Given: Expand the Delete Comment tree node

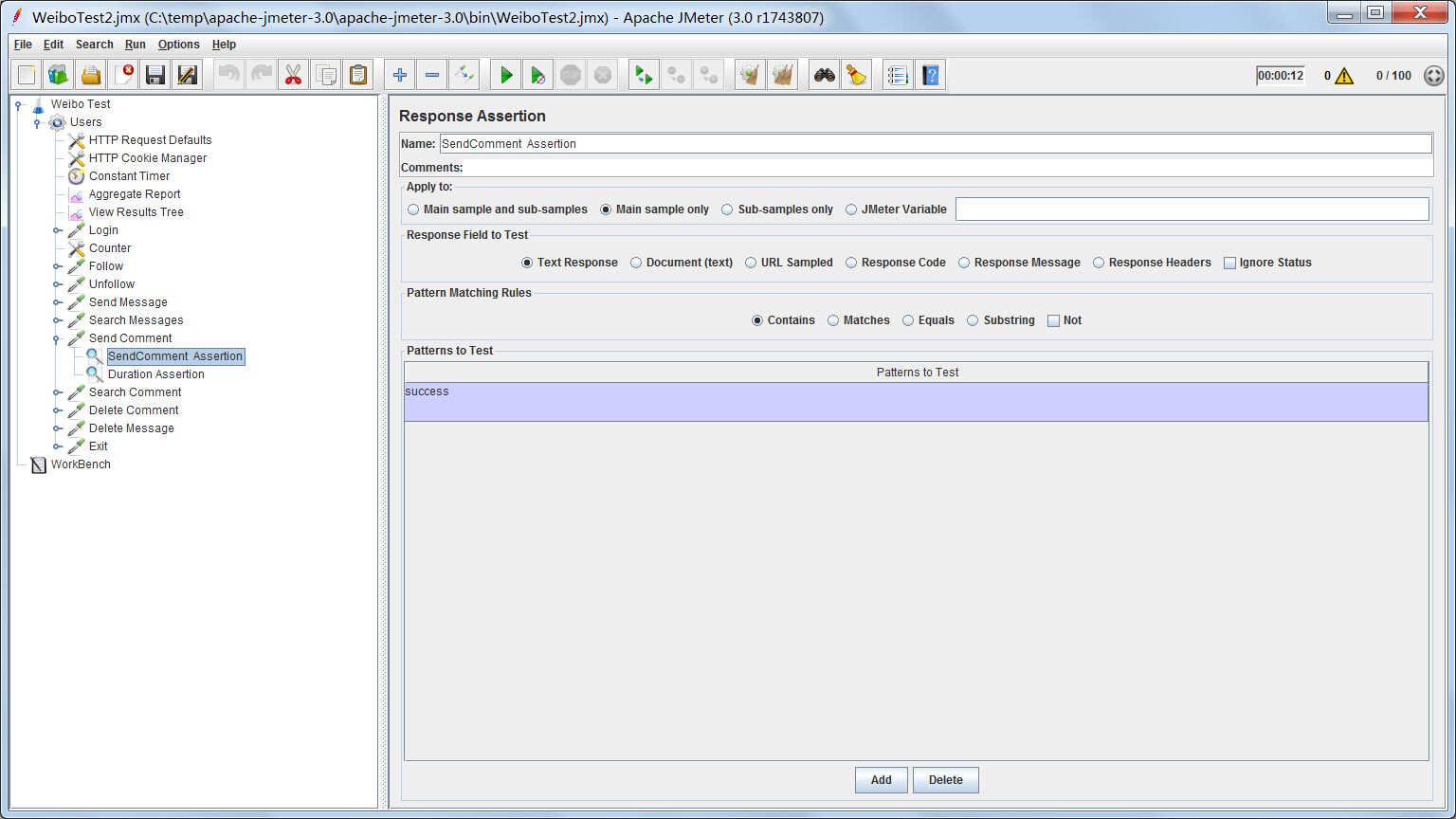Looking at the screenshot, I should coord(56,410).
